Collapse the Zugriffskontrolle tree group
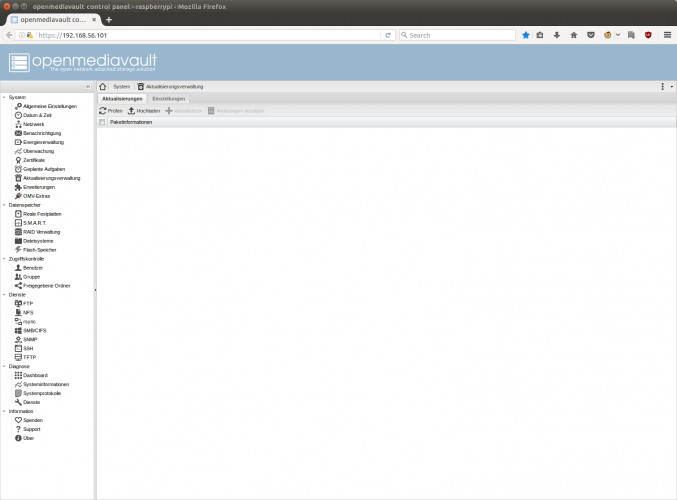The width and height of the screenshot is (677, 500). tap(4, 259)
